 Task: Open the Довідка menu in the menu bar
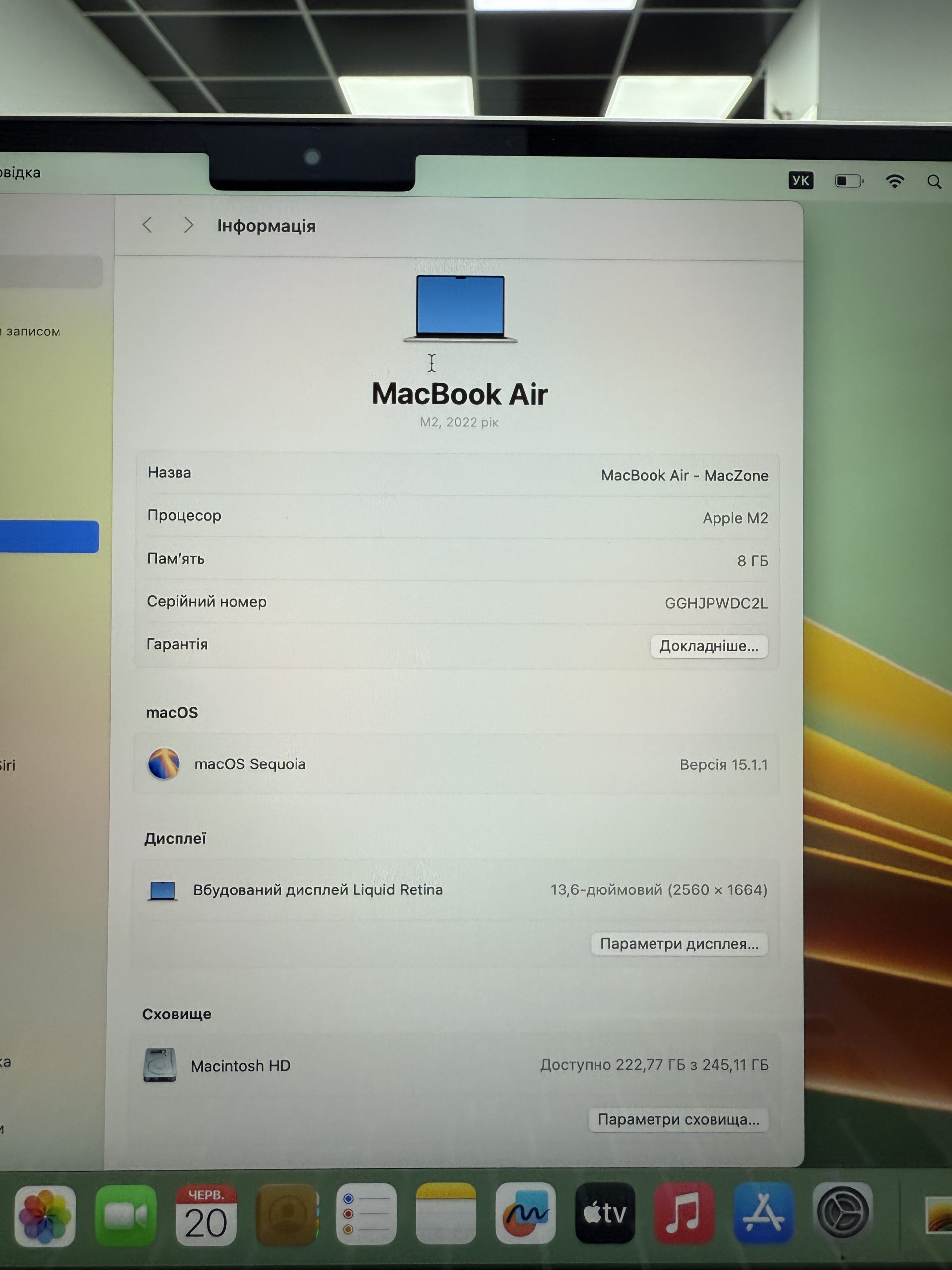(20, 172)
